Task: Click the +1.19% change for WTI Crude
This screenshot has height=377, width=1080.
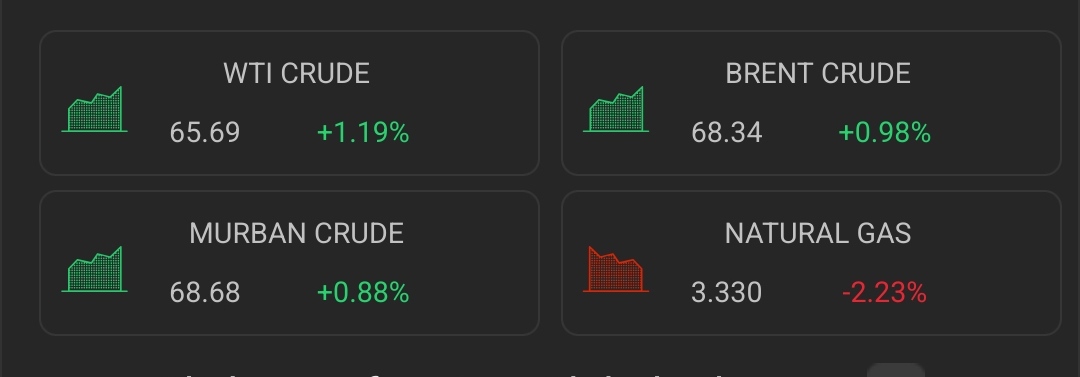Action: coord(363,132)
